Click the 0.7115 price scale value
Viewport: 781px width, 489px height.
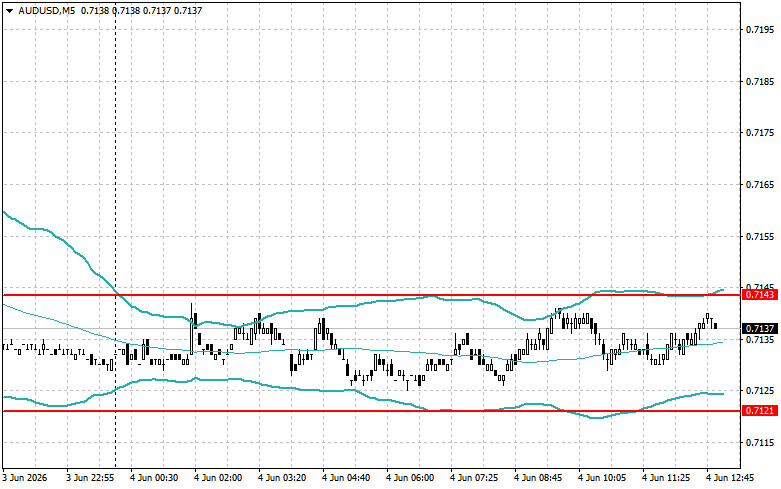click(760, 442)
